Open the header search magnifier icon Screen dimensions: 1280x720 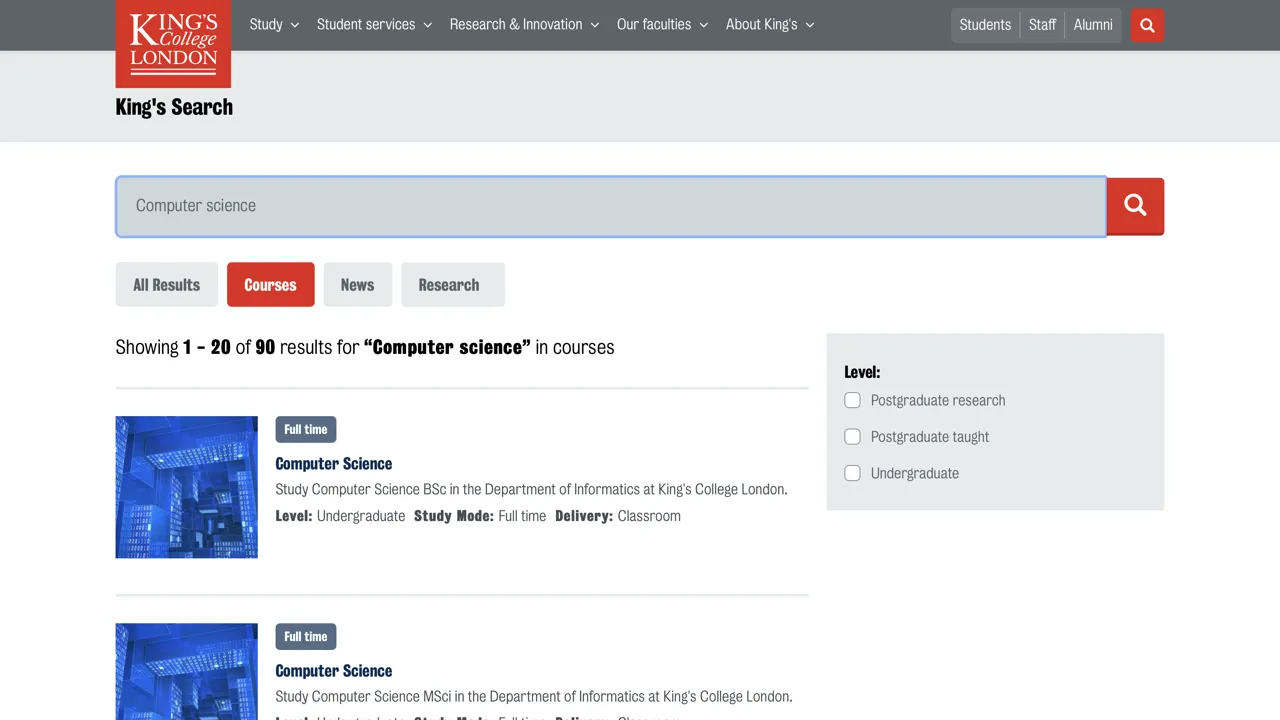click(x=1147, y=25)
